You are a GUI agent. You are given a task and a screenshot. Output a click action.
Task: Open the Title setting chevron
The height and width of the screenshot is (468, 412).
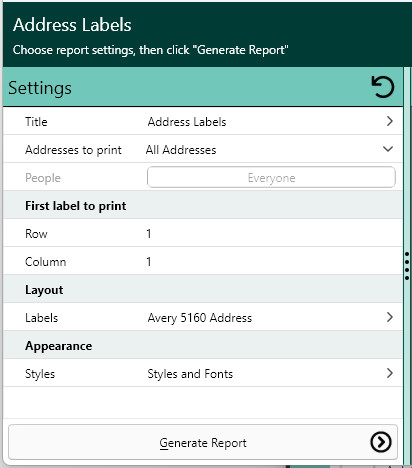[x=389, y=121]
